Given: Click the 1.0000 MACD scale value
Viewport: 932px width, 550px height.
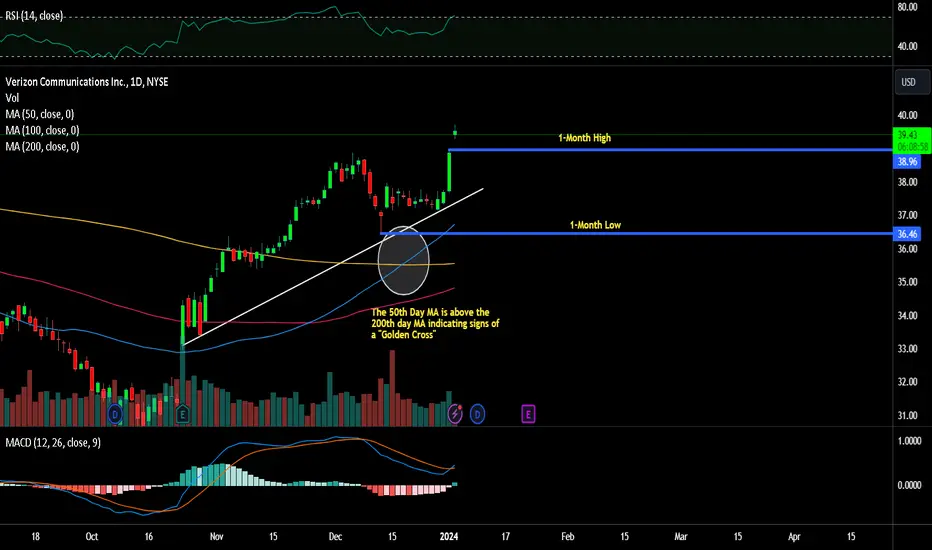Looking at the screenshot, I should 909,441.
